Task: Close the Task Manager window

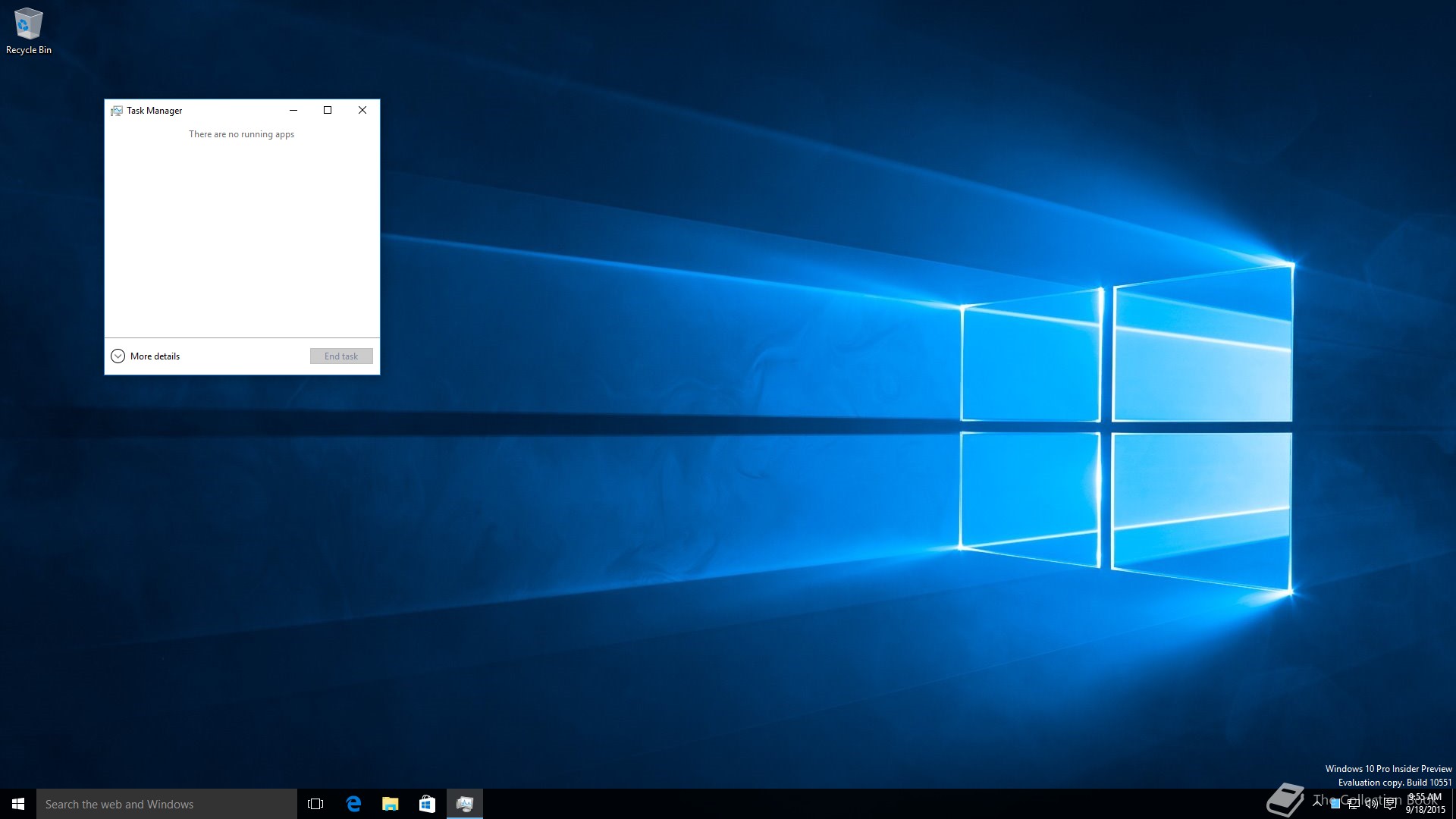Action: [x=362, y=110]
